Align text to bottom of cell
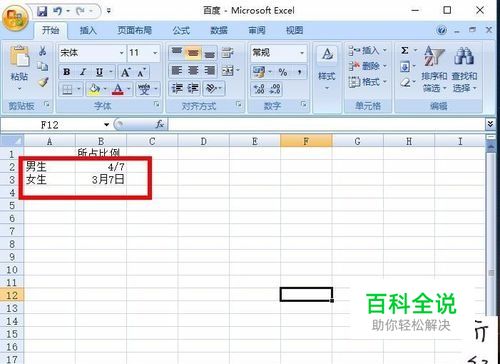This screenshot has width=500, height=364. (x=210, y=53)
